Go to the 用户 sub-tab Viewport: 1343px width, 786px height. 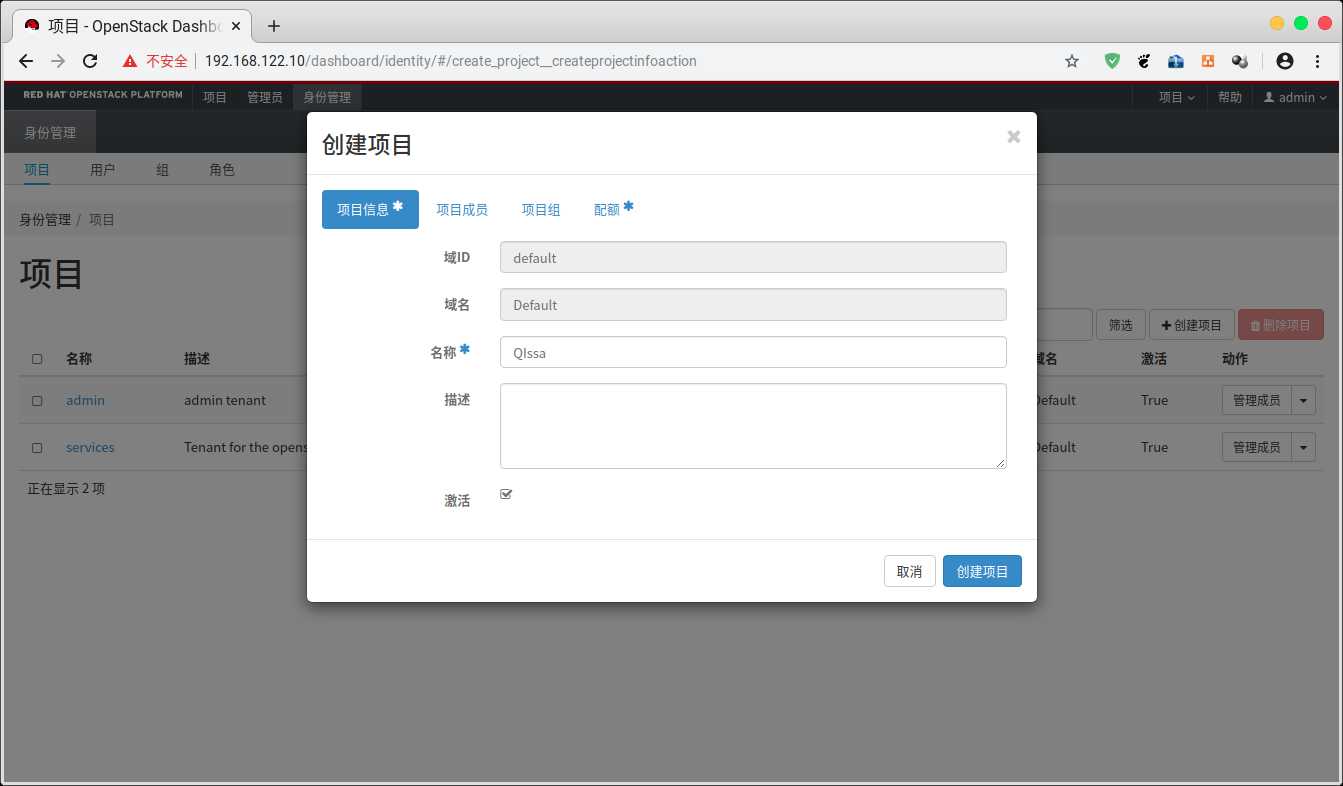coord(102,170)
